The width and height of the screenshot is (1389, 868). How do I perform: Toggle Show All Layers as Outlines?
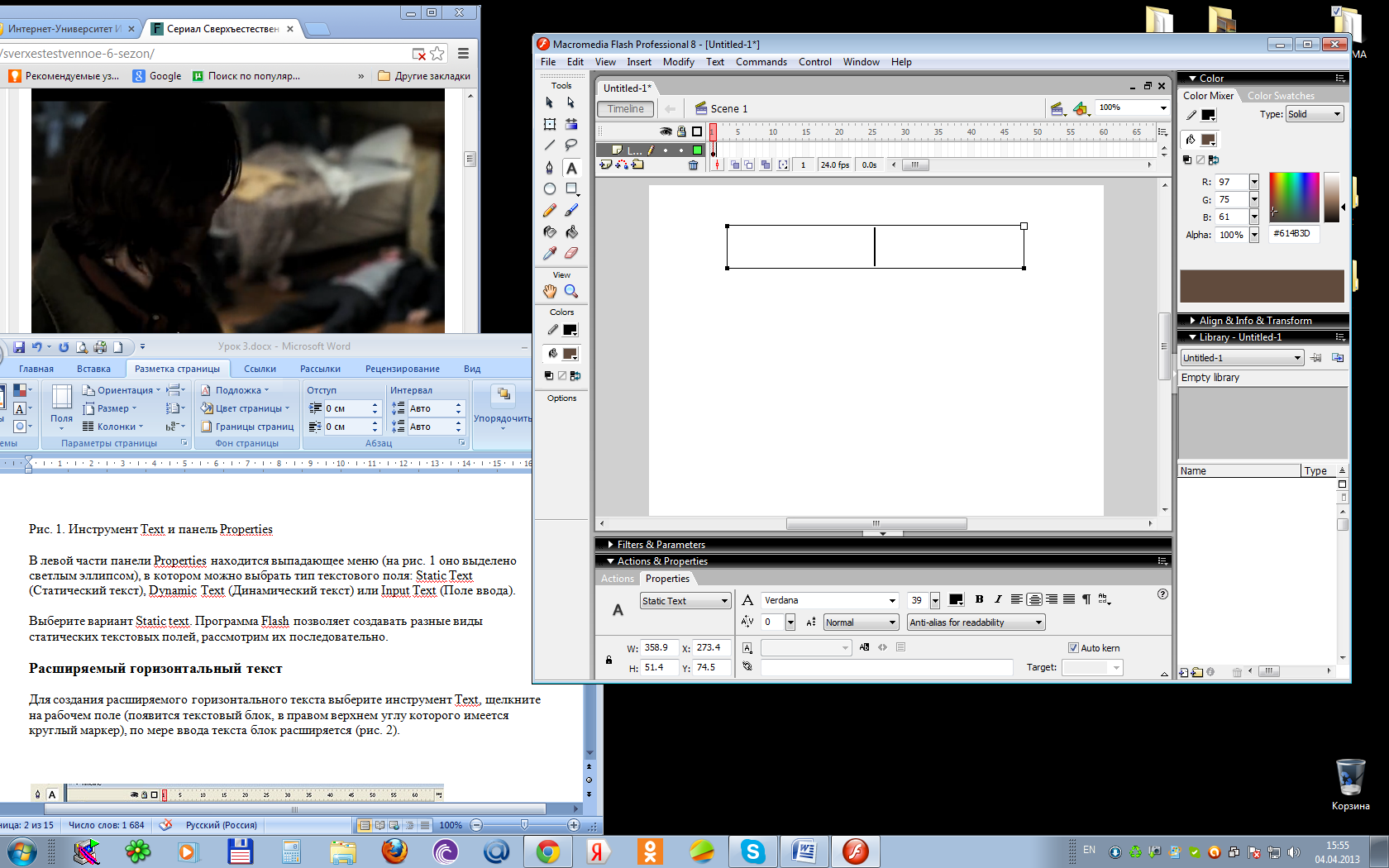tap(697, 131)
